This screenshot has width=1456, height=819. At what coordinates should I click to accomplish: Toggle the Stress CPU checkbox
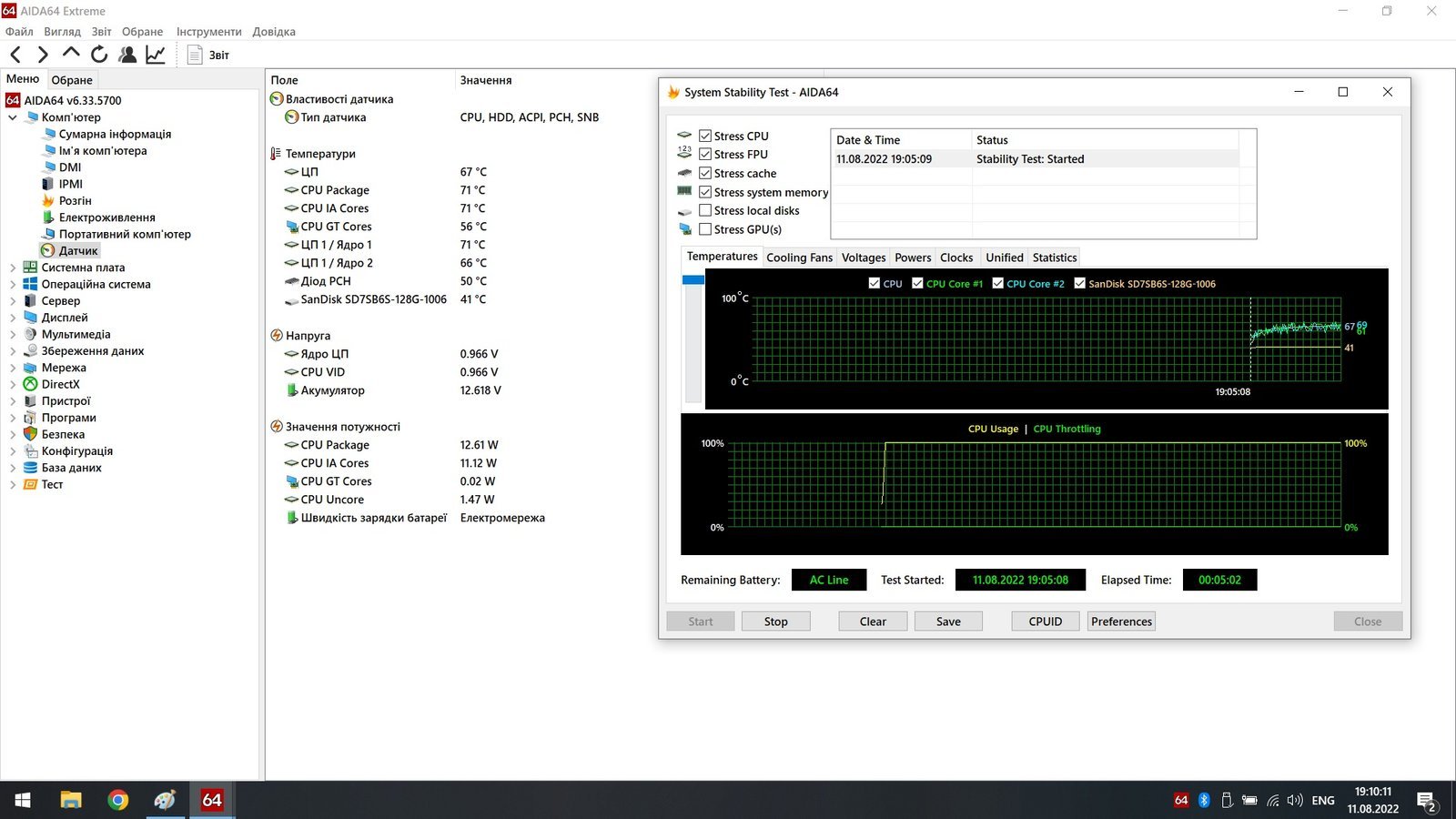pos(705,136)
